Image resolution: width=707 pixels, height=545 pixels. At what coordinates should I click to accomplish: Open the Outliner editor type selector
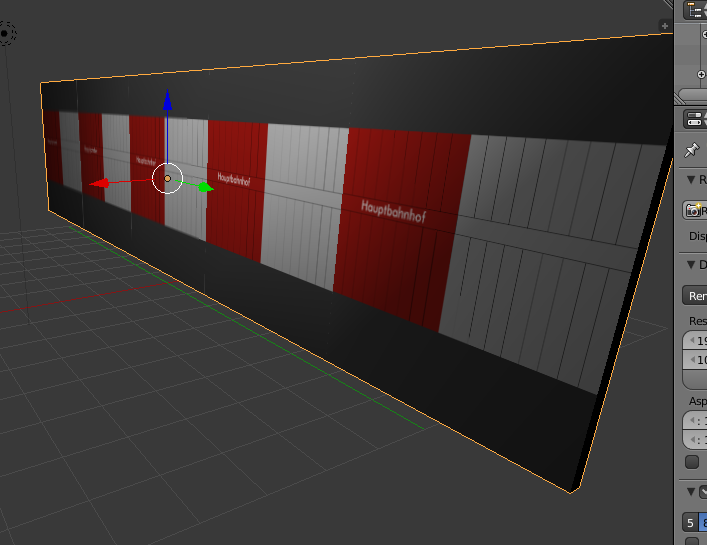pos(695,10)
